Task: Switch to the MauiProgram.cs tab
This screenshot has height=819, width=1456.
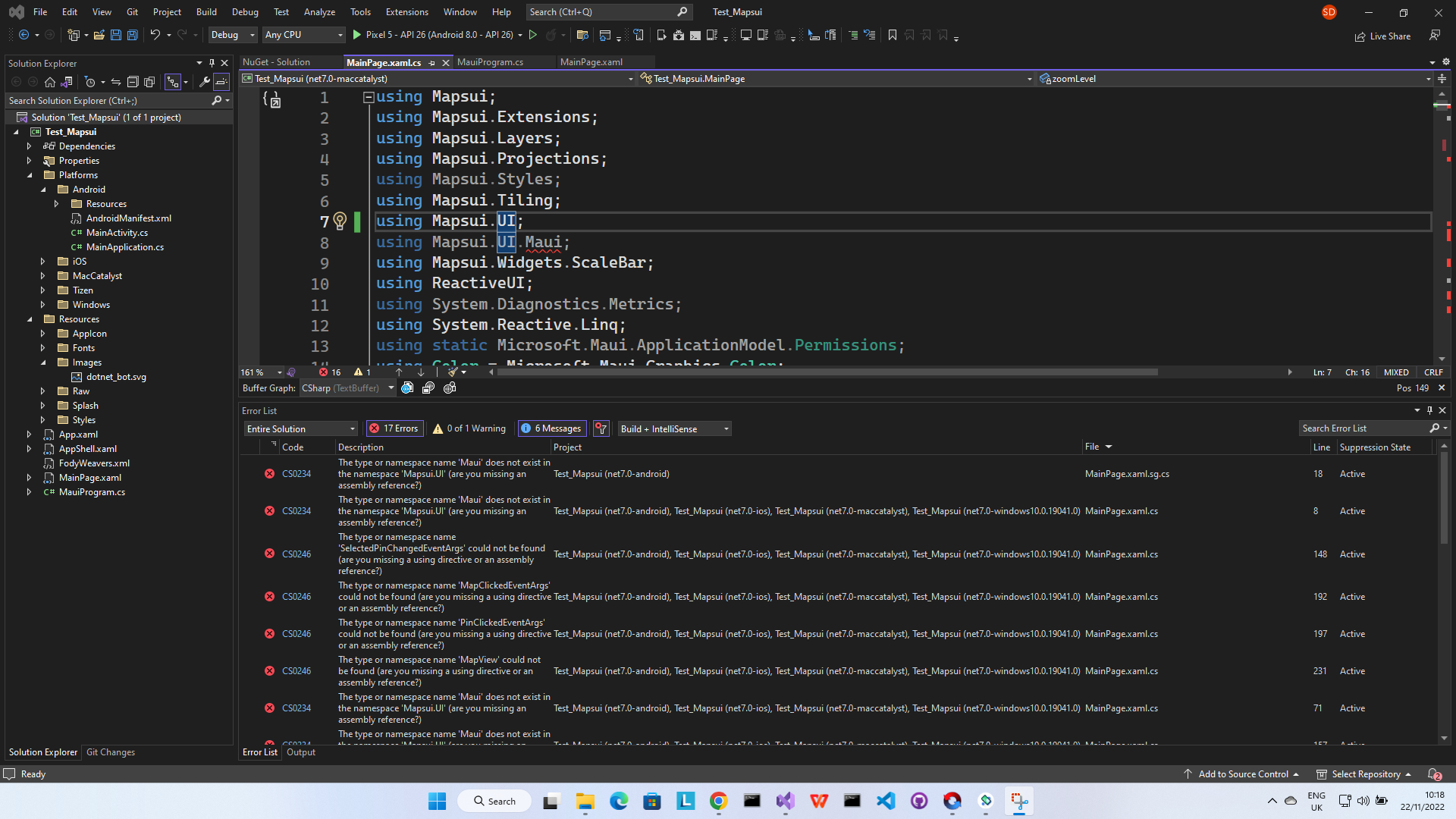Action: (490, 62)
